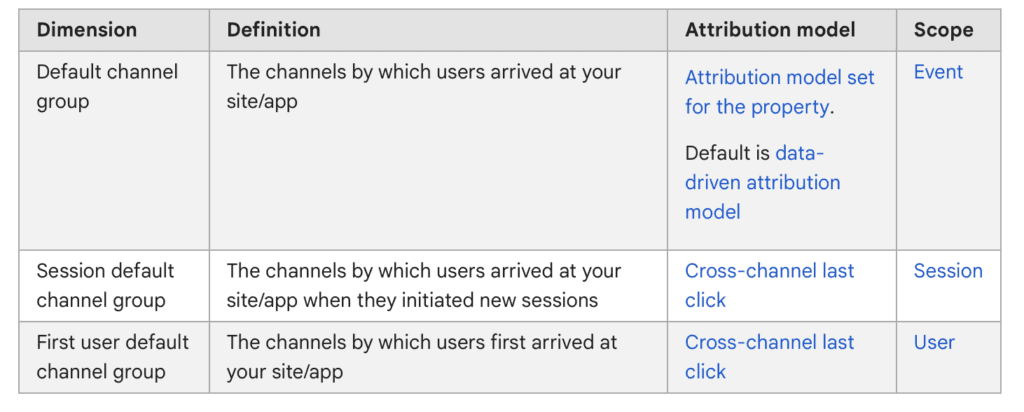Viewport: 1024px width, 412px height.
Task: Click the Session scope link
Action: tap(948, 271)
